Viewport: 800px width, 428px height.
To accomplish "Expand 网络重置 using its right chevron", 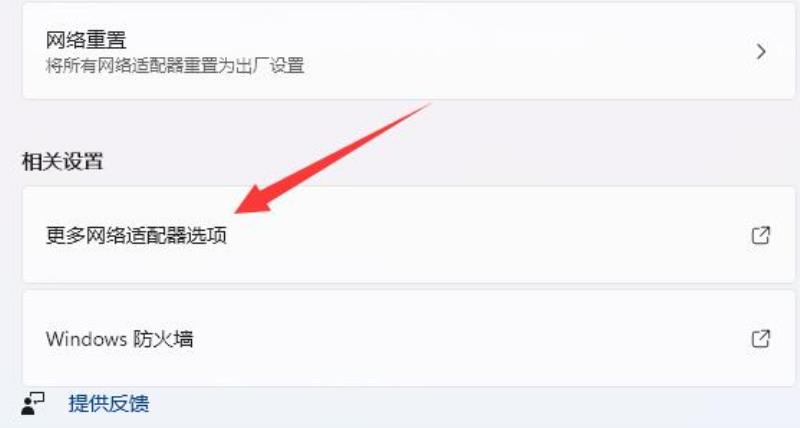I will point(761,52).
